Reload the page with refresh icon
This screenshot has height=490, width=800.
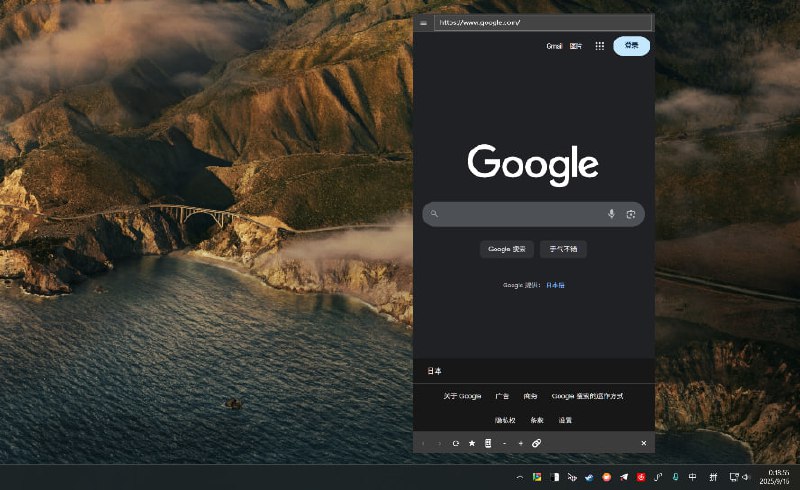456,444
